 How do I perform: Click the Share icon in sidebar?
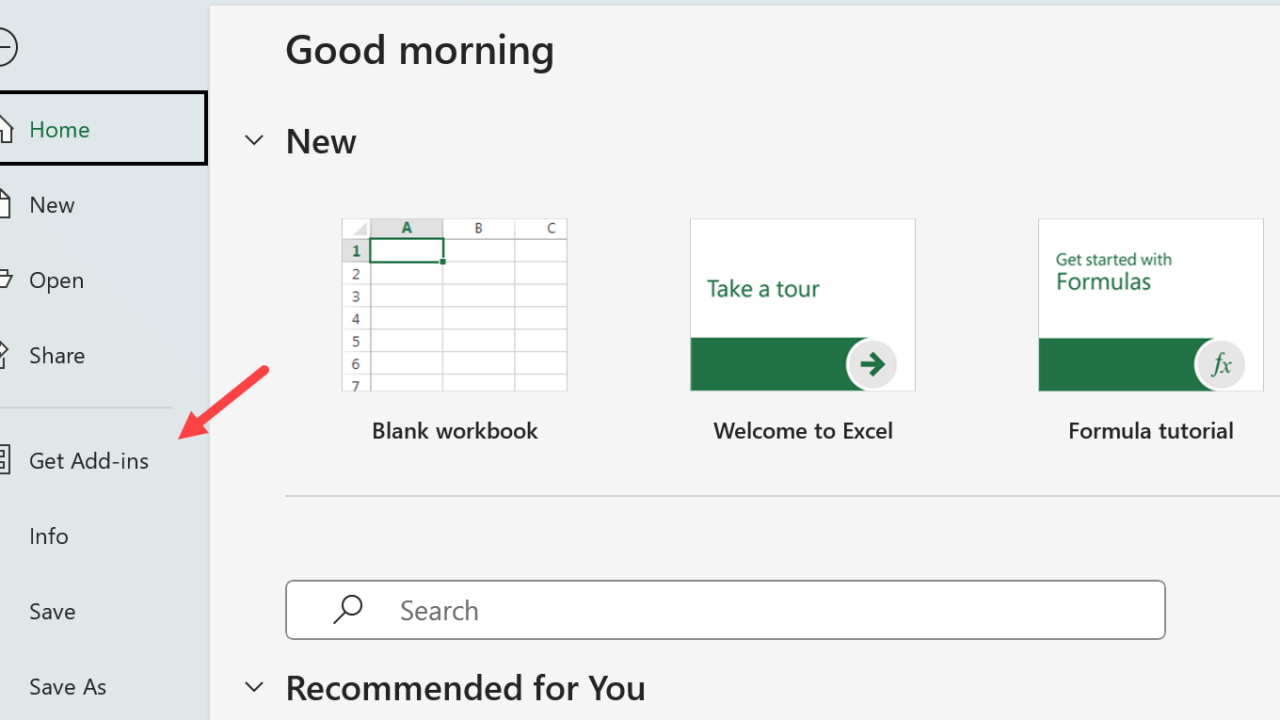(5, 355)
